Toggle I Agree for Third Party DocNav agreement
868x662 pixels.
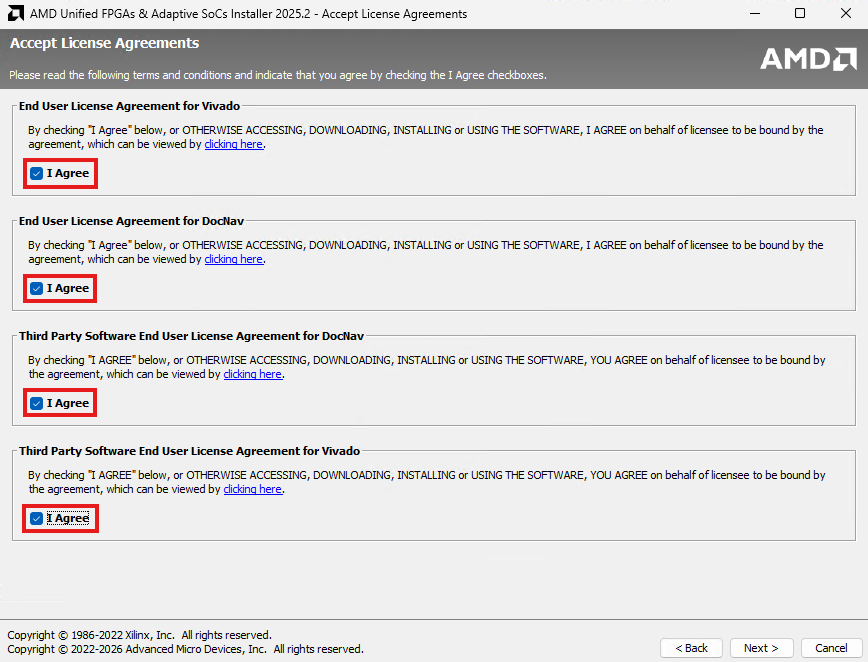coord(37,404)
